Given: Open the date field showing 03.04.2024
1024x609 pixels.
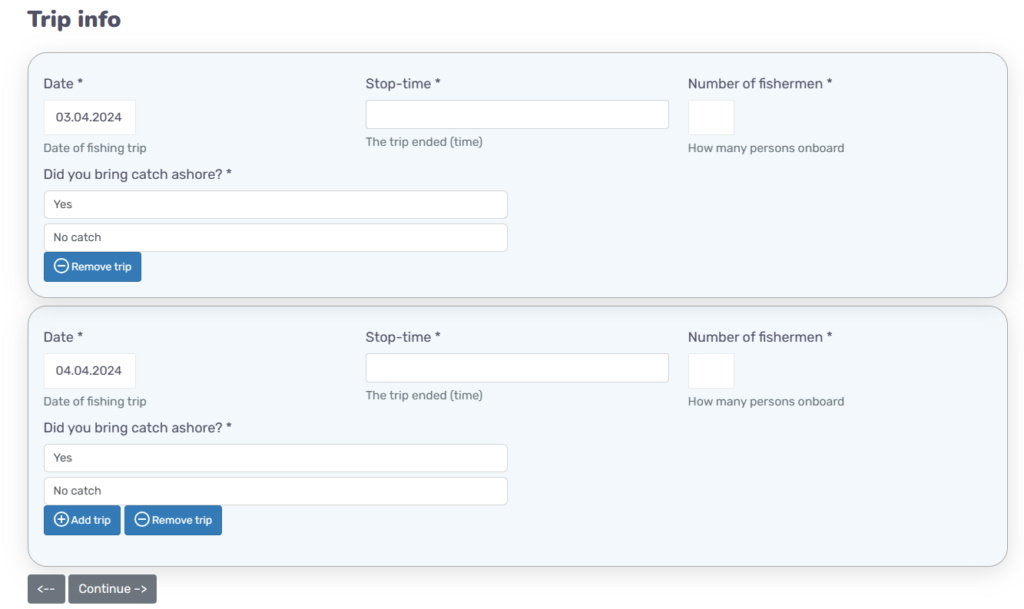Looking at the screenshot, I should click(89, 117).
